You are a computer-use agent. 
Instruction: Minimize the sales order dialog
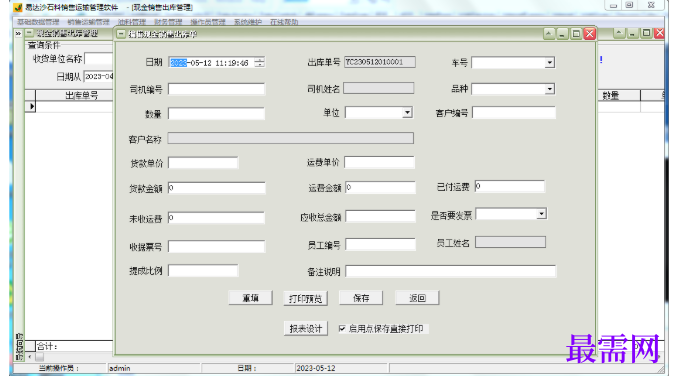click(x=562, y=34)
